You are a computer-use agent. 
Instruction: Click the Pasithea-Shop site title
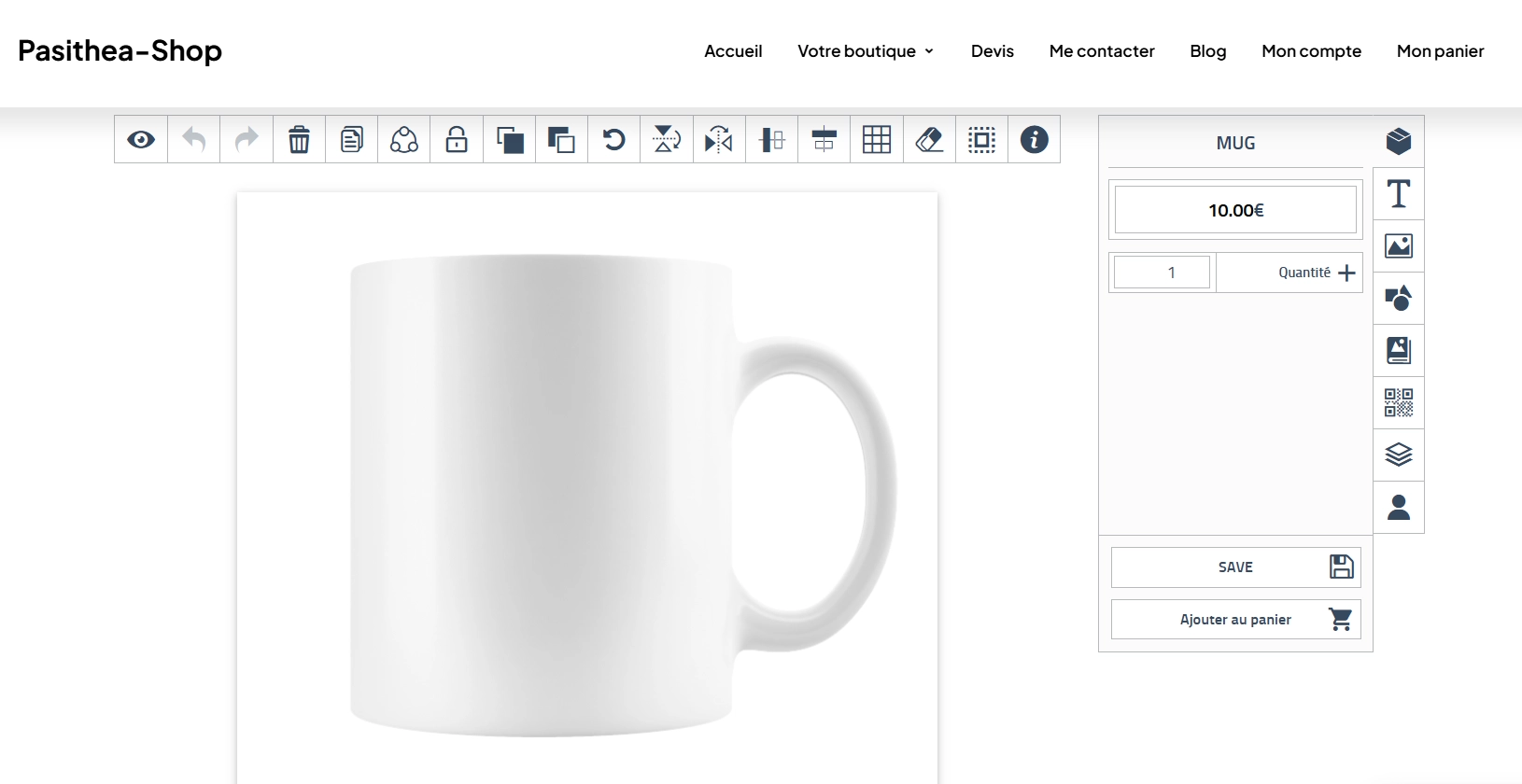point(120,50)
